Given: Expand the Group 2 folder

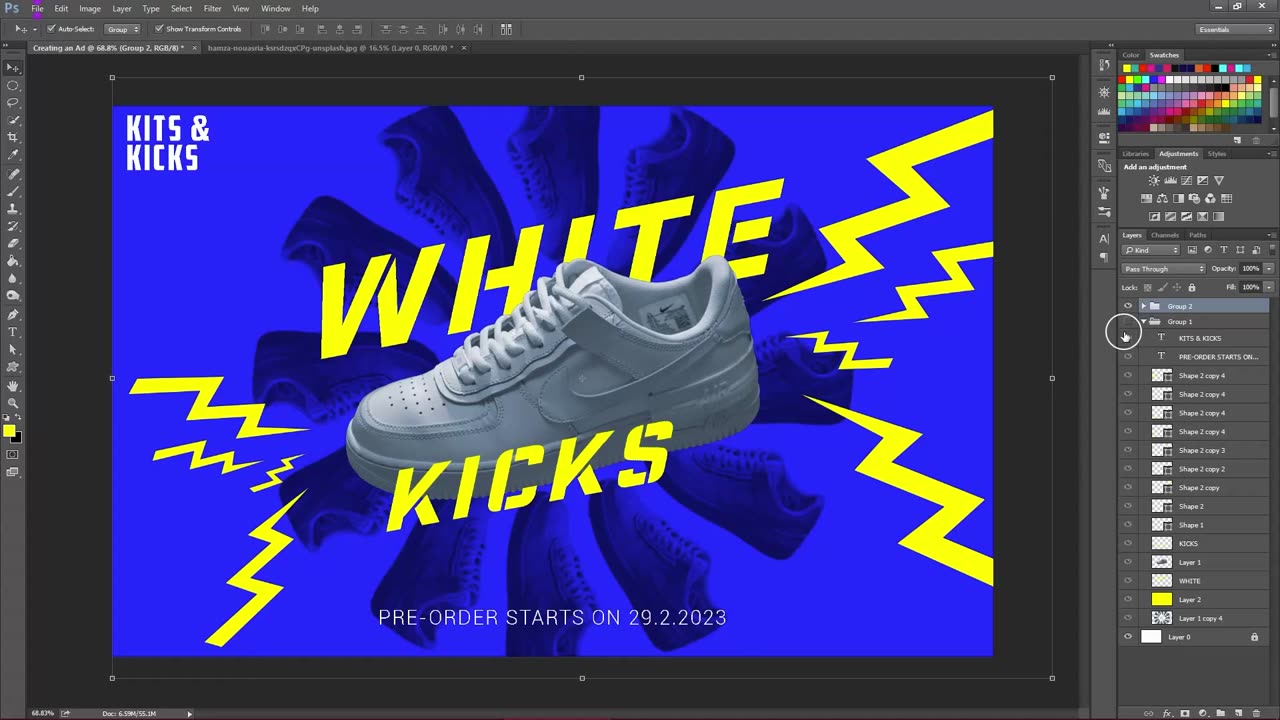Looking at the screenshot, I should pyautogui.click(x=1143, y=306).
